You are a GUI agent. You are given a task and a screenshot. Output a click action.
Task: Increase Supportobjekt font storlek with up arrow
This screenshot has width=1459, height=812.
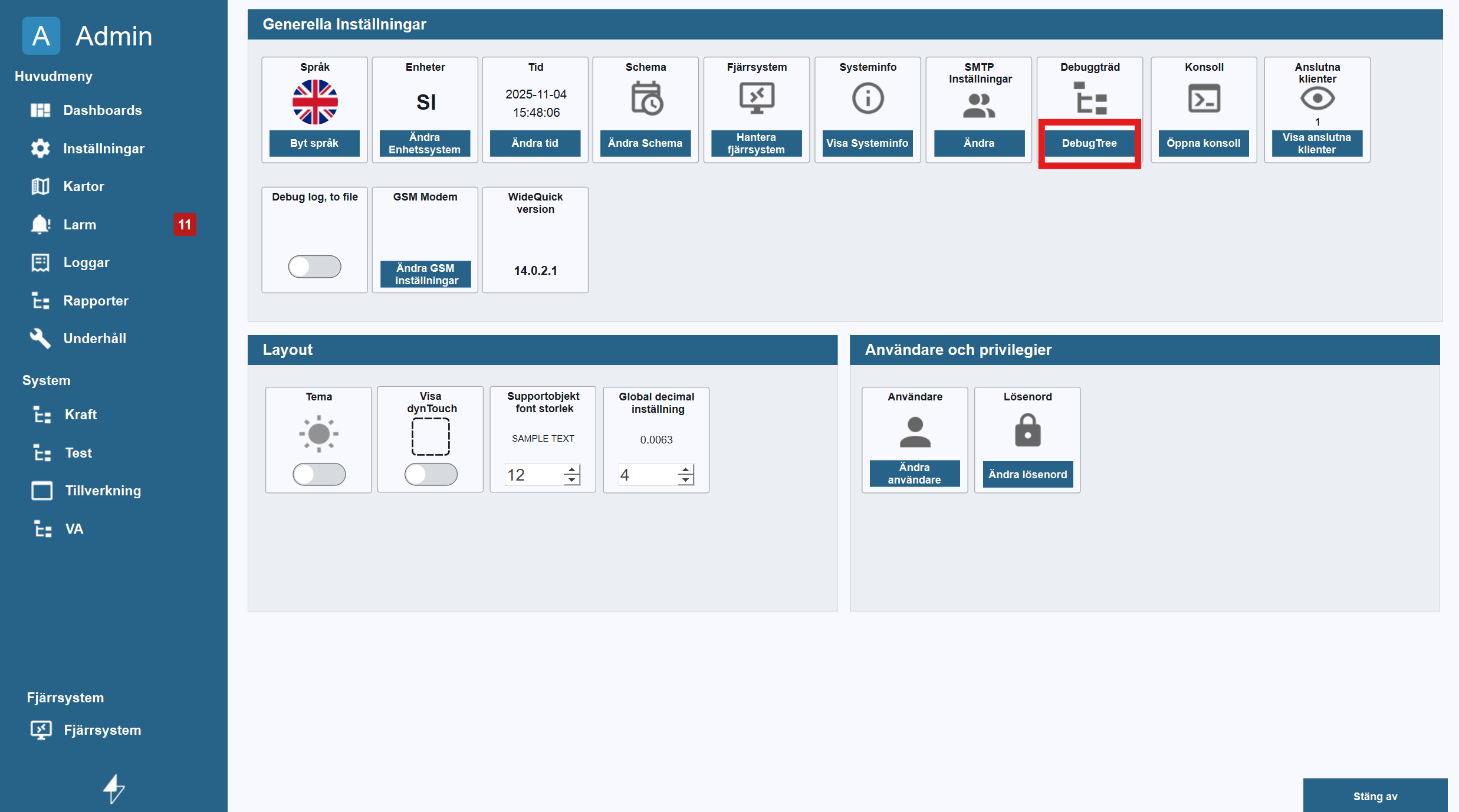coord(571,470)
